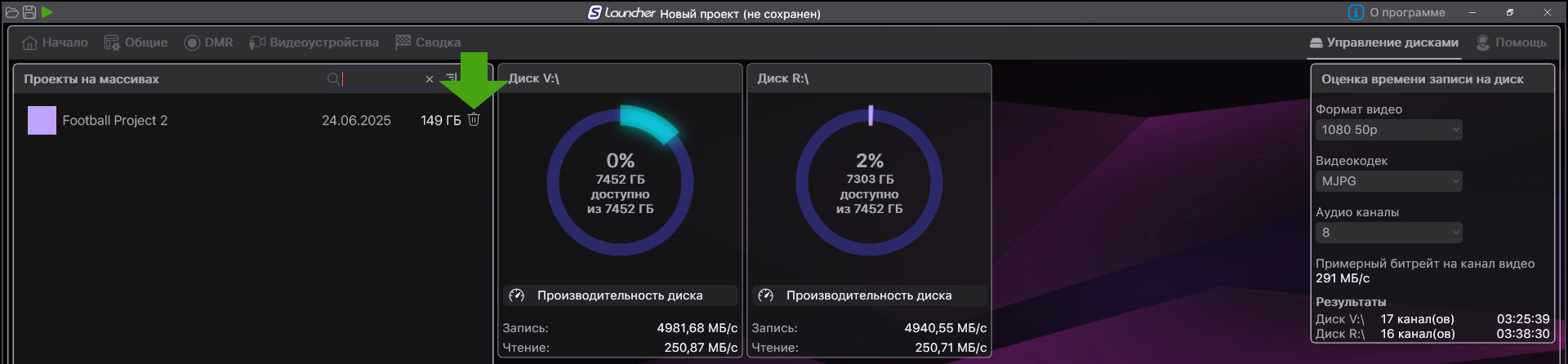The image size is (1568, 364).
Task: Expand the Формат видео dropdown
Action: click(x=1388, y=130)
